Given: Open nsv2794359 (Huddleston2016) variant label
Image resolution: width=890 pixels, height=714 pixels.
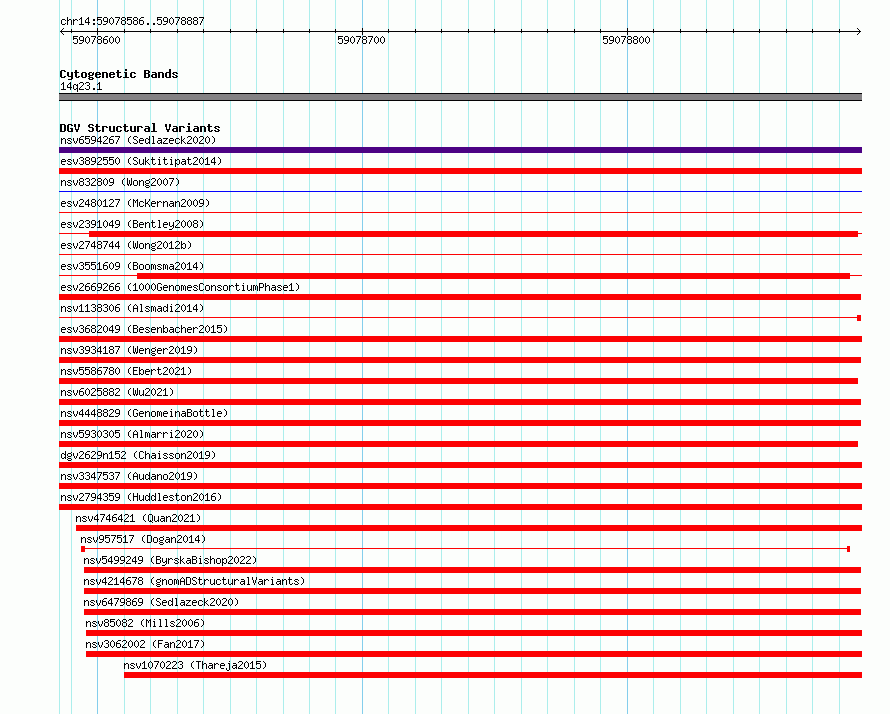Looking at the screenshot, I should click(x=141, y=497).
